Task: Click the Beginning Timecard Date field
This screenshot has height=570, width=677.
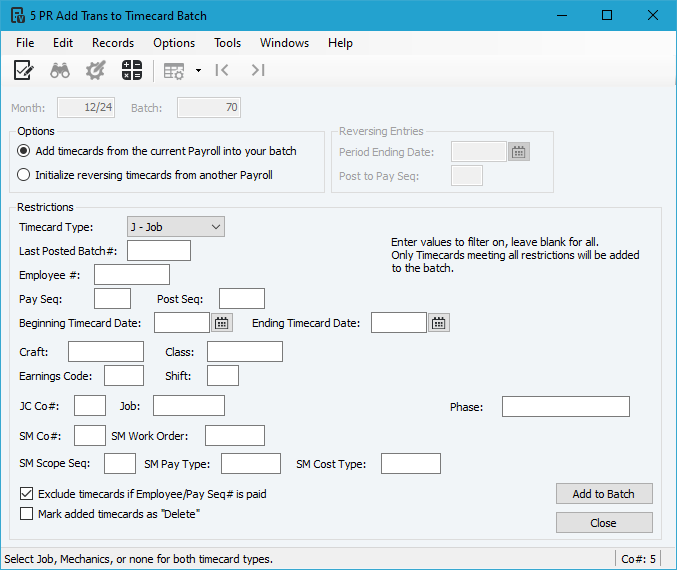Action: tap(182, 323)
